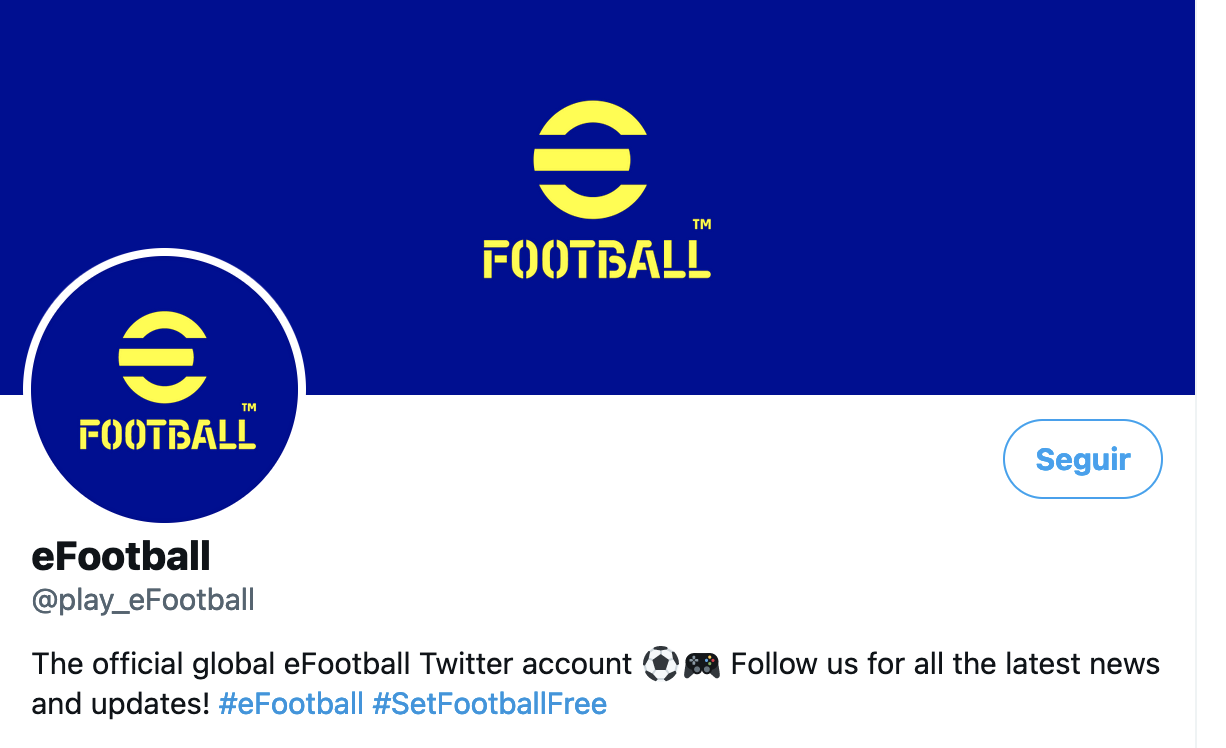Click the yellow e emblem inside profile avatar

click(x=163, y=357)
